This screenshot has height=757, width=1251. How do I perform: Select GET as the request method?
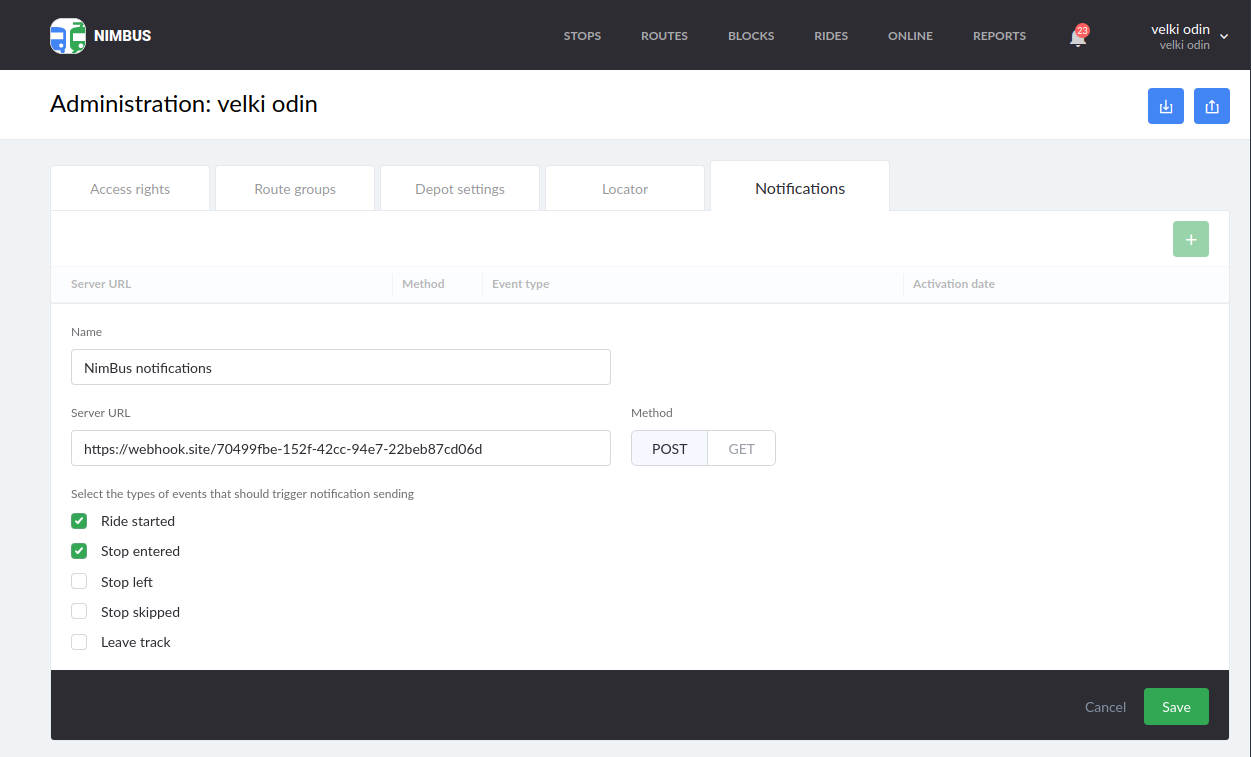[x=741, y=448]
